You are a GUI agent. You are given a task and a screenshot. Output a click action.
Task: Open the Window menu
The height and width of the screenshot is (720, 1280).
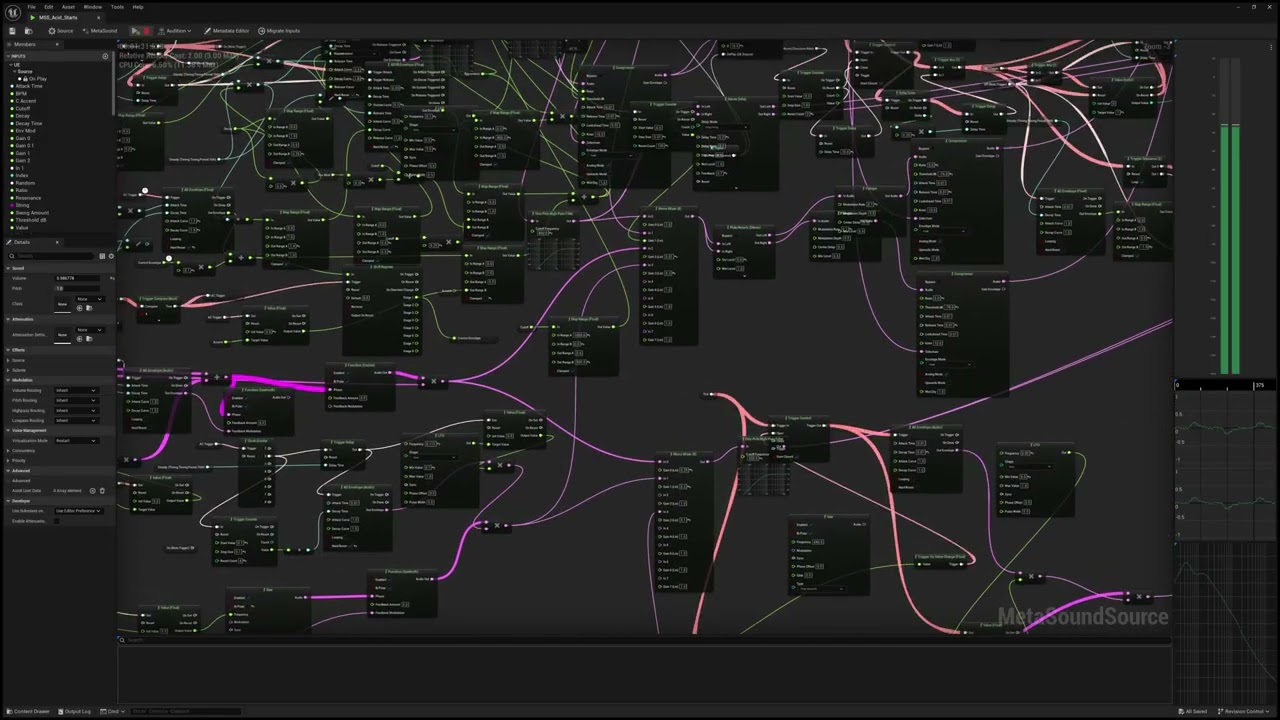[92, 7]
